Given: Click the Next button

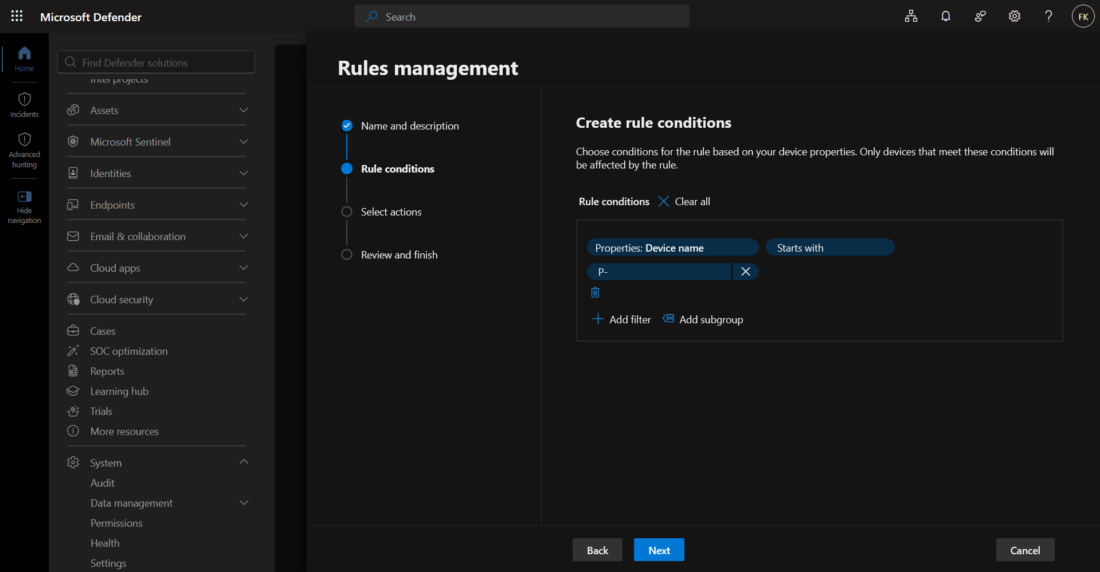Looking at the screenshot, I should tap(659, 550).
